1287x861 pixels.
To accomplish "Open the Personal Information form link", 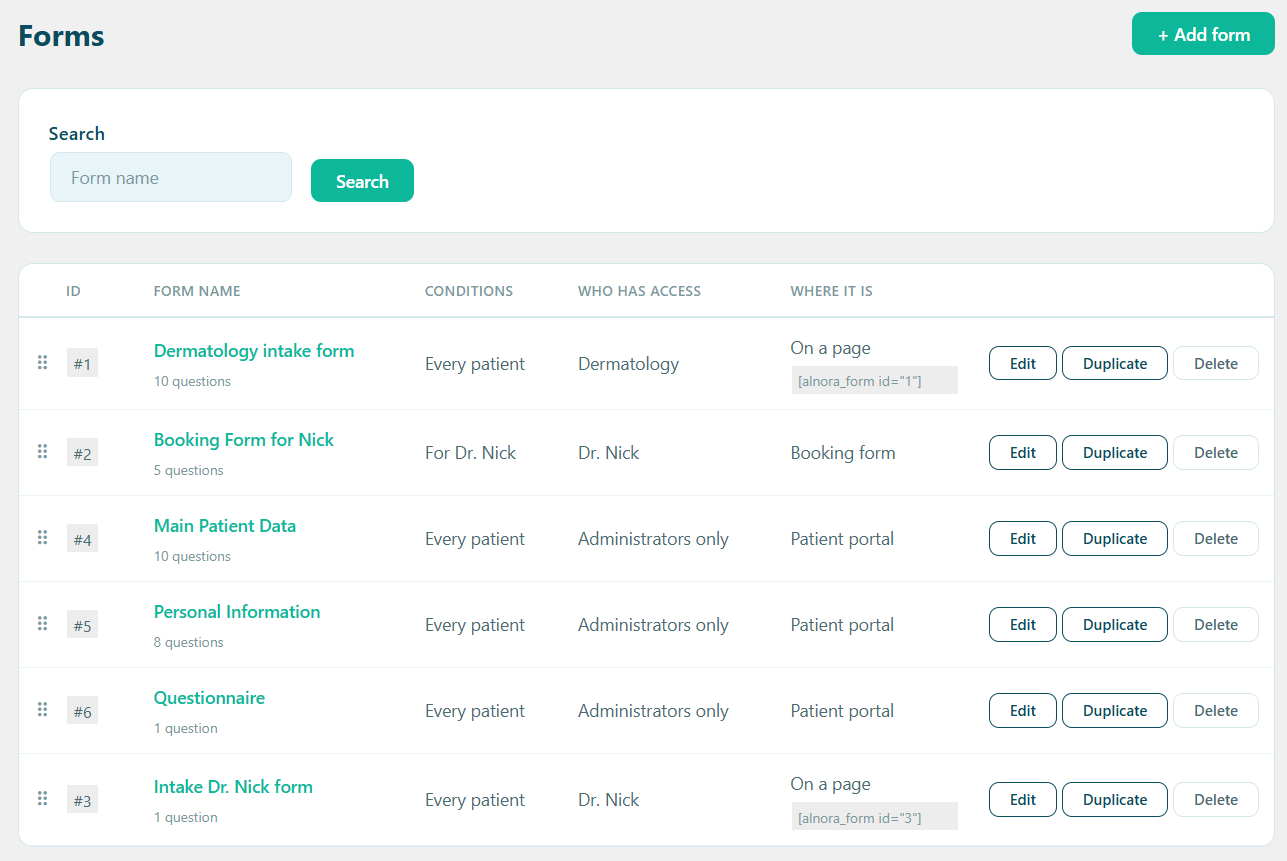I will [237, 612].
